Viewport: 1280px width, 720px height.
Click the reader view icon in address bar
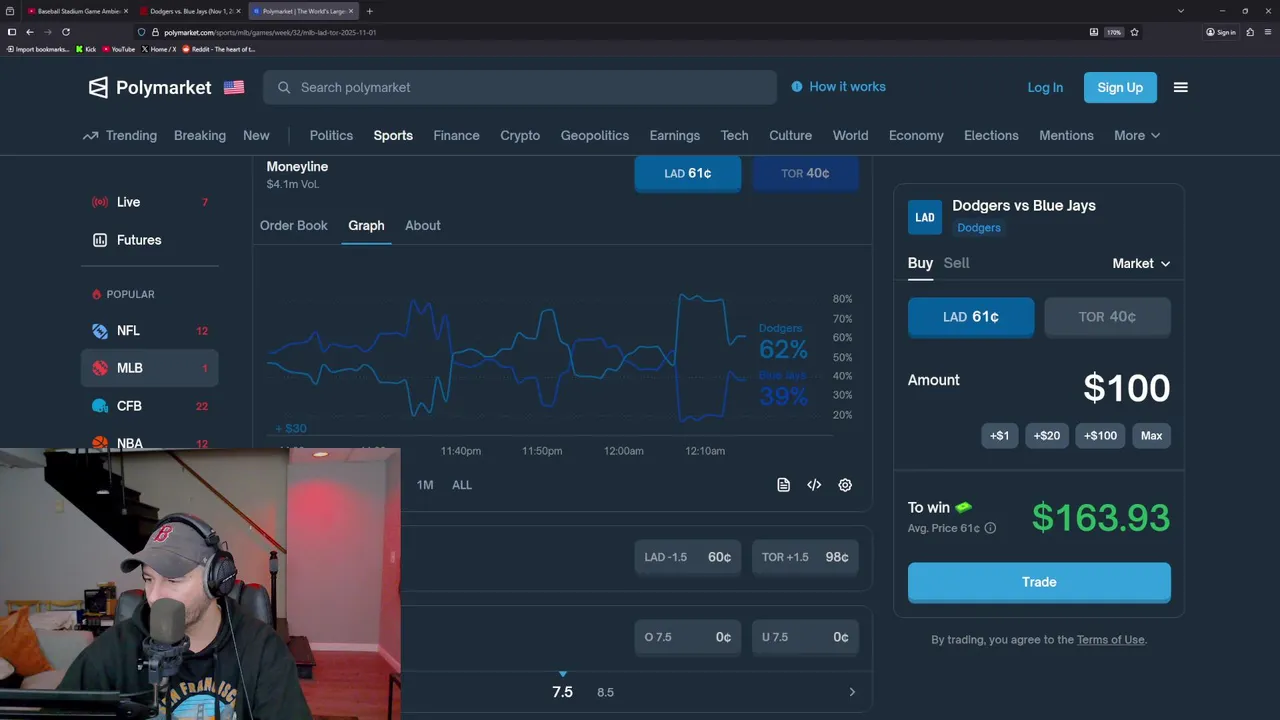click(x=1094, y=32)
